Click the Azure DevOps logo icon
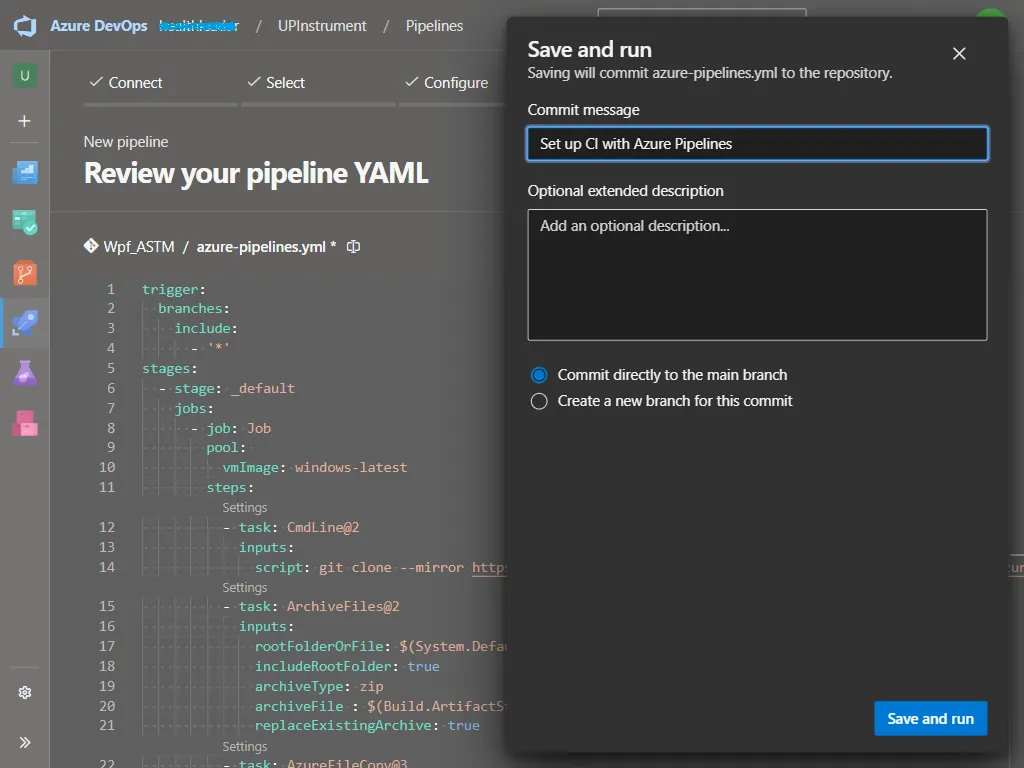This screenshot has height=768, width=1024. point(25,26)
